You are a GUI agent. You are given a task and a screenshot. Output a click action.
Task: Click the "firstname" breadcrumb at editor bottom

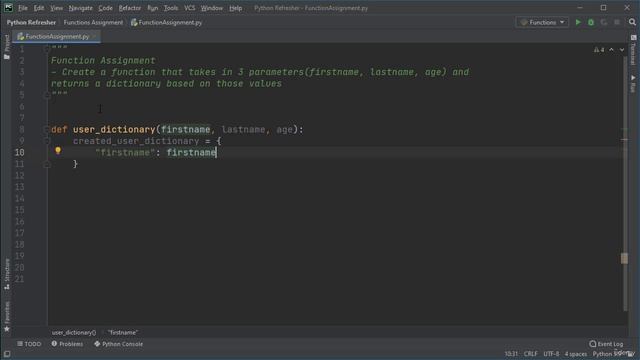(x=123, y=333)
